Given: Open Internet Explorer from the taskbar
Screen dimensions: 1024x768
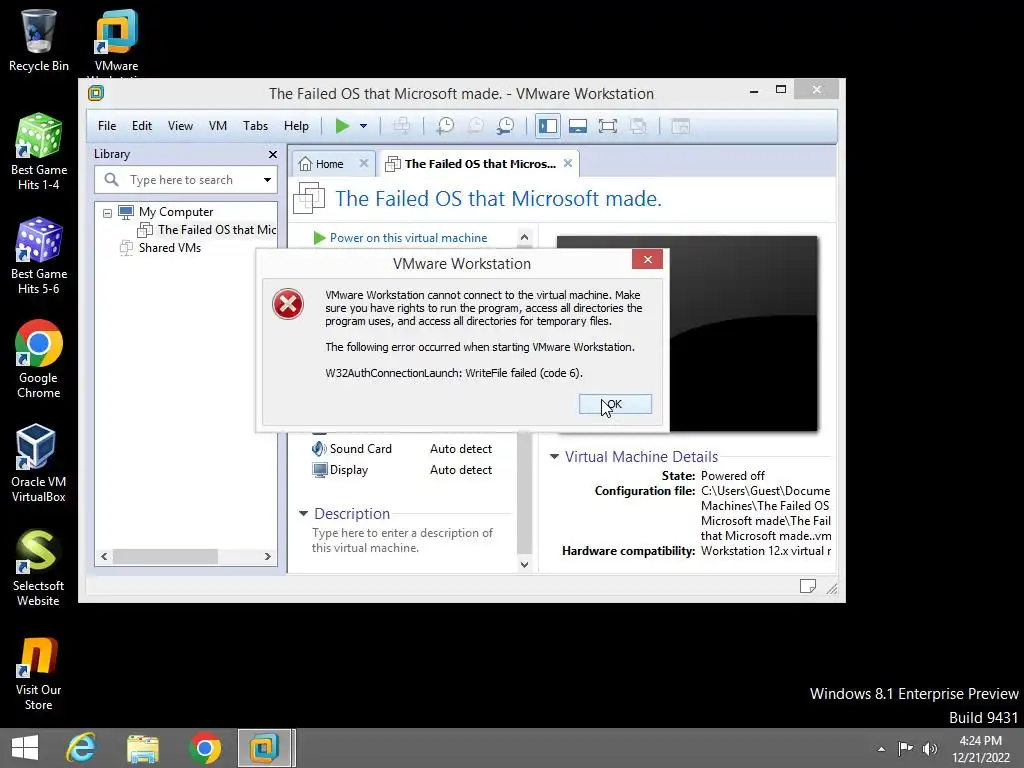Looking at the screenshot, I should pyautogui.click(x=82, y=748).
